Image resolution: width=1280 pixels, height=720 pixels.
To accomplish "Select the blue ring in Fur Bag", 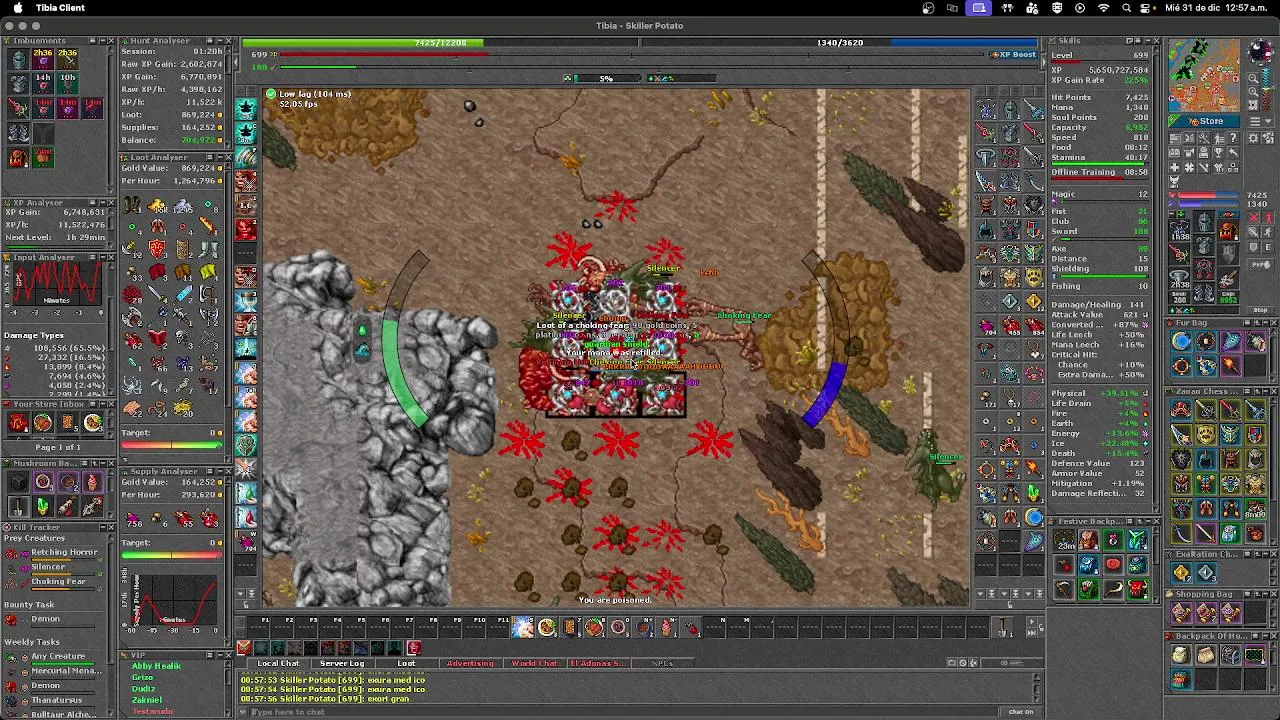I will [1181, 342].
